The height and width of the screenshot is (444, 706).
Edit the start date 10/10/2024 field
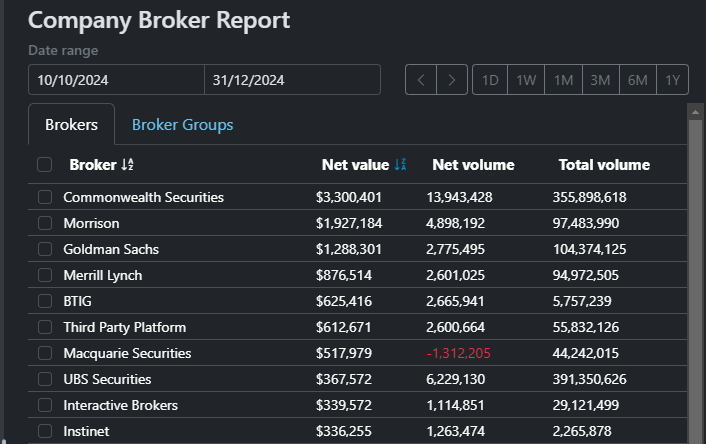coord(116,80)
